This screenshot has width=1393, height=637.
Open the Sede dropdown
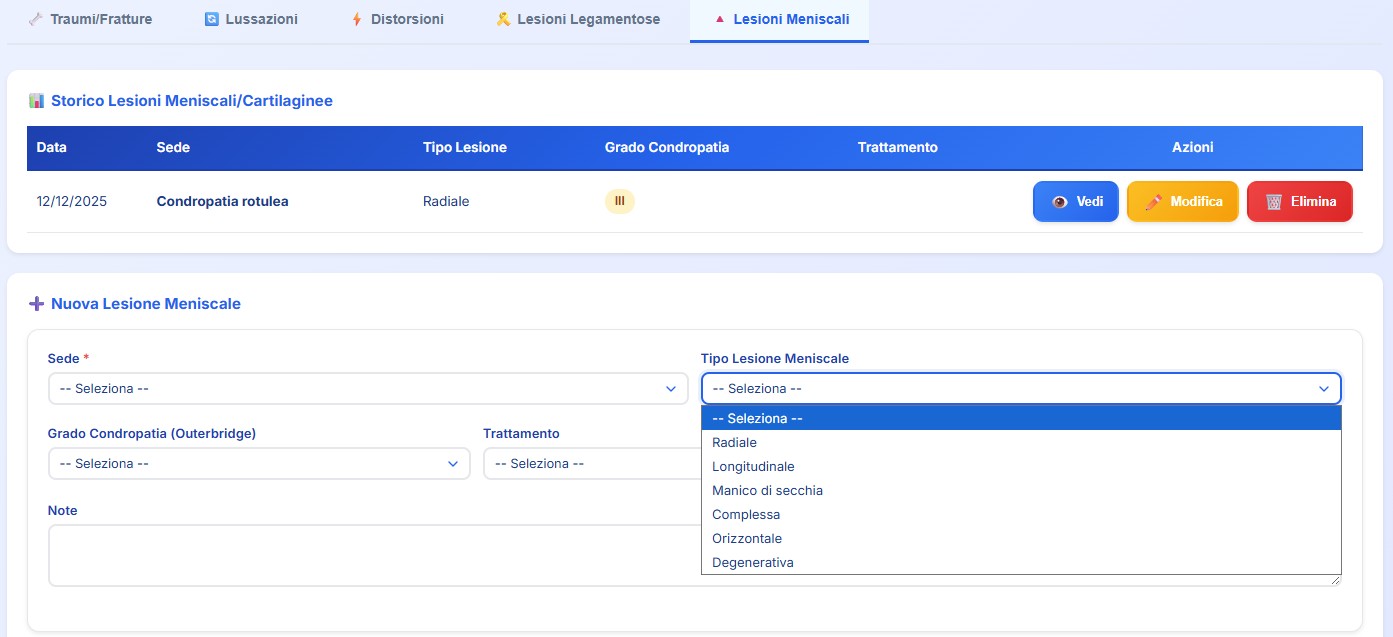pos(367,389)
